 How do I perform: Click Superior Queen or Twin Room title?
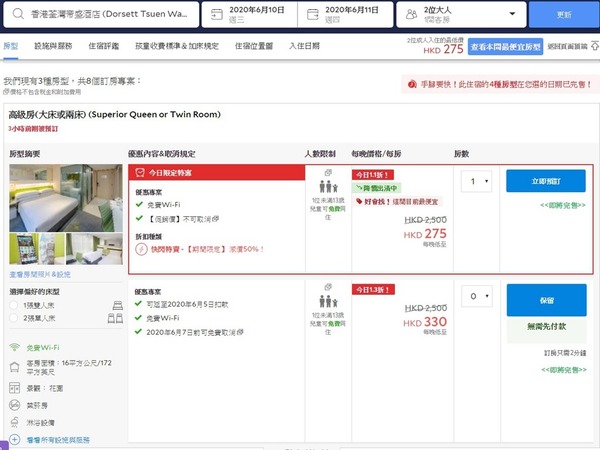114,114
